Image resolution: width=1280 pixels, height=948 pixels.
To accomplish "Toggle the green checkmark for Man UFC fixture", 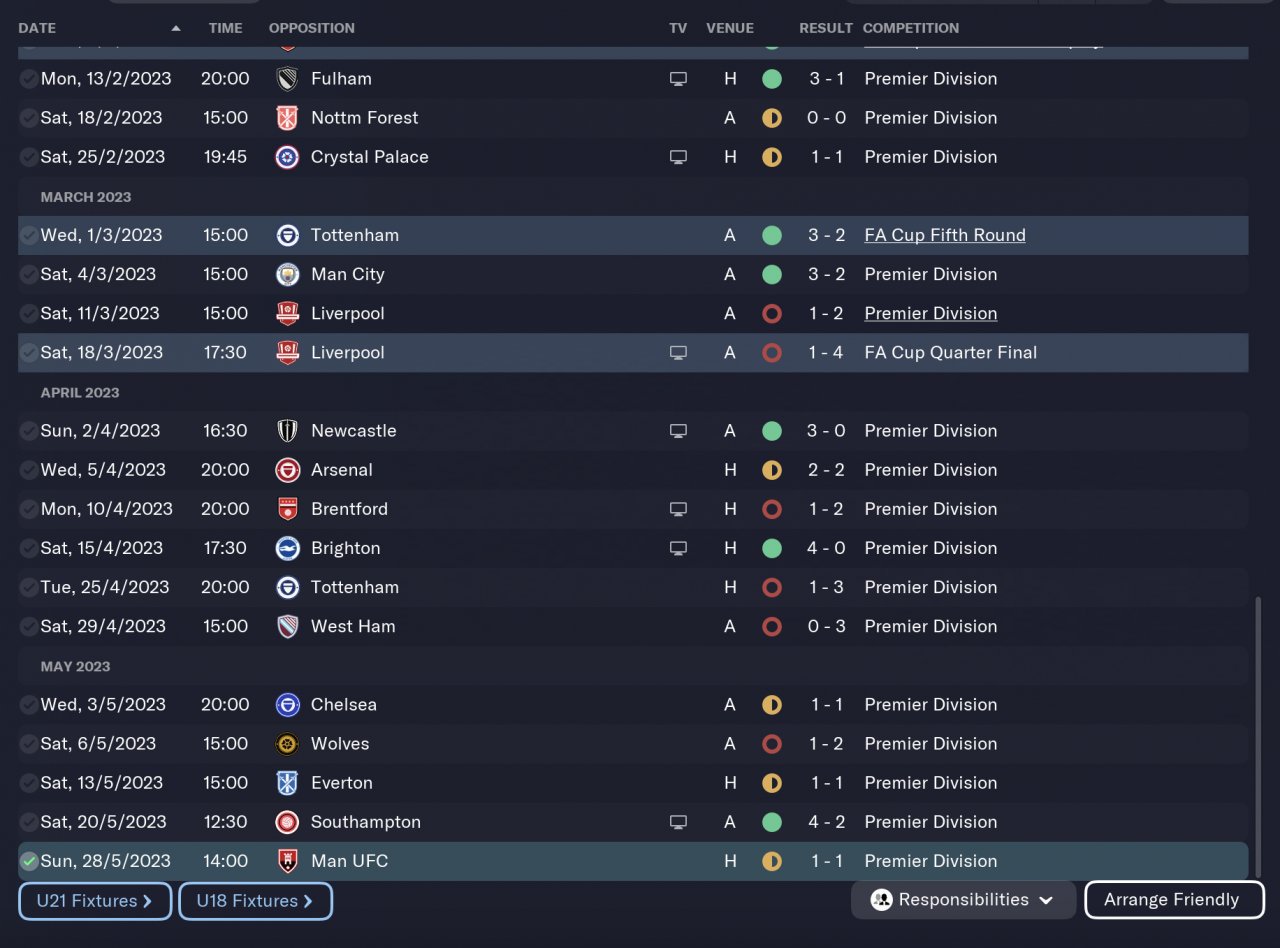I will click(29, 861).
